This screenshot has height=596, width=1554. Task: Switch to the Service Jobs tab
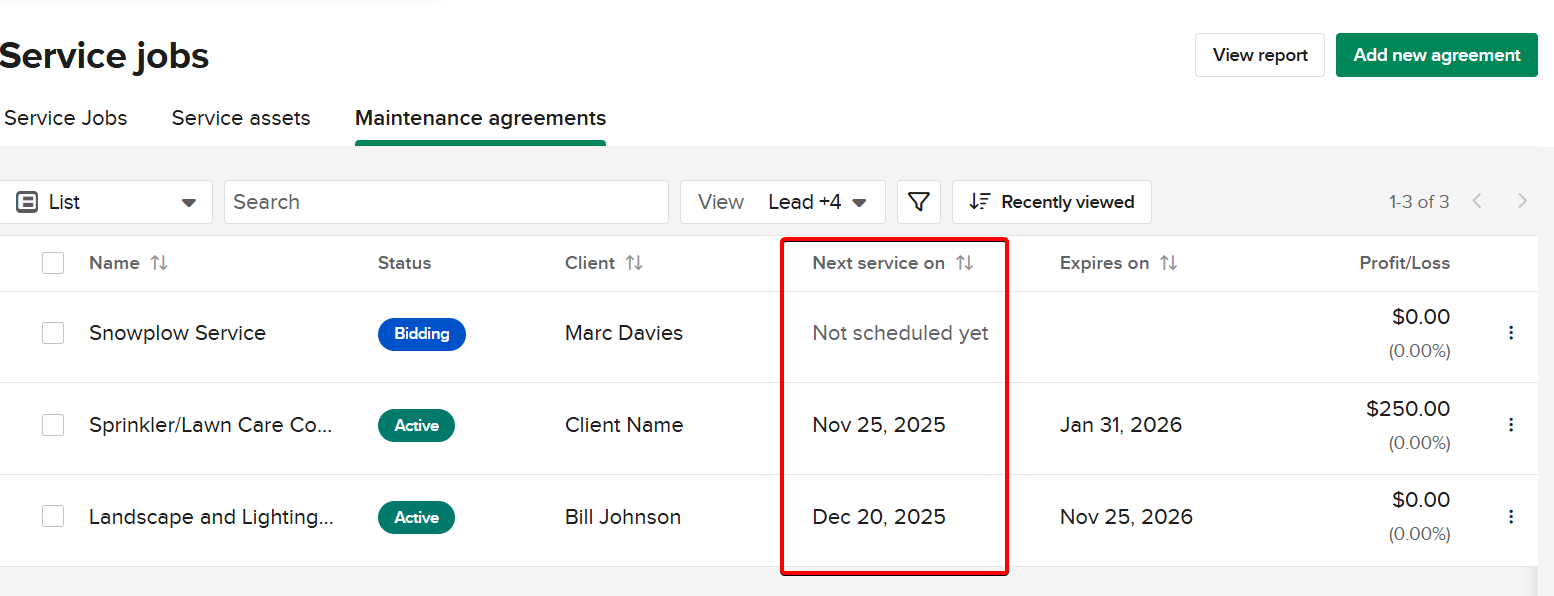(66, 118)
